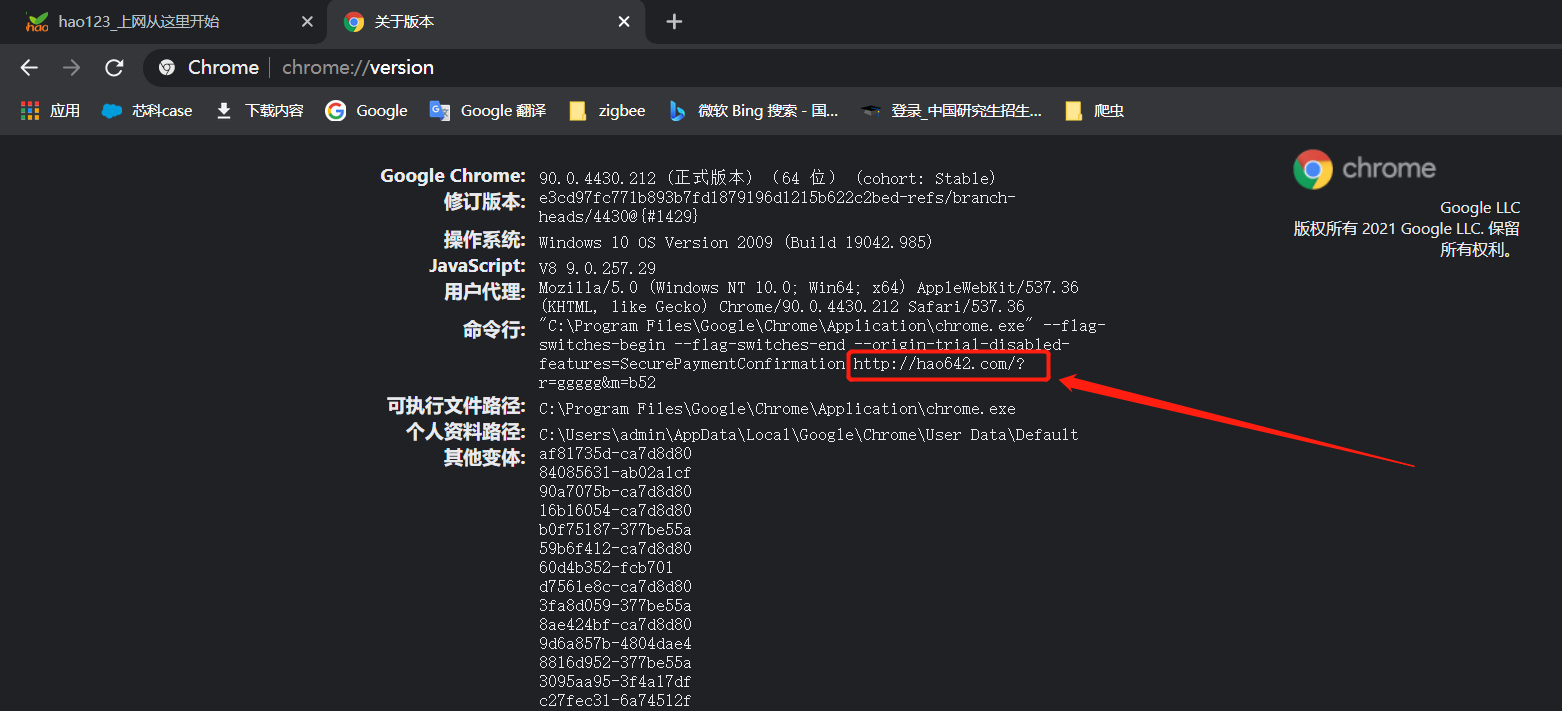Screen dimensions: 1562x711
Task: Open the 下载内容 bookmark
Action: pyautogui.click(x=260, y=110)
